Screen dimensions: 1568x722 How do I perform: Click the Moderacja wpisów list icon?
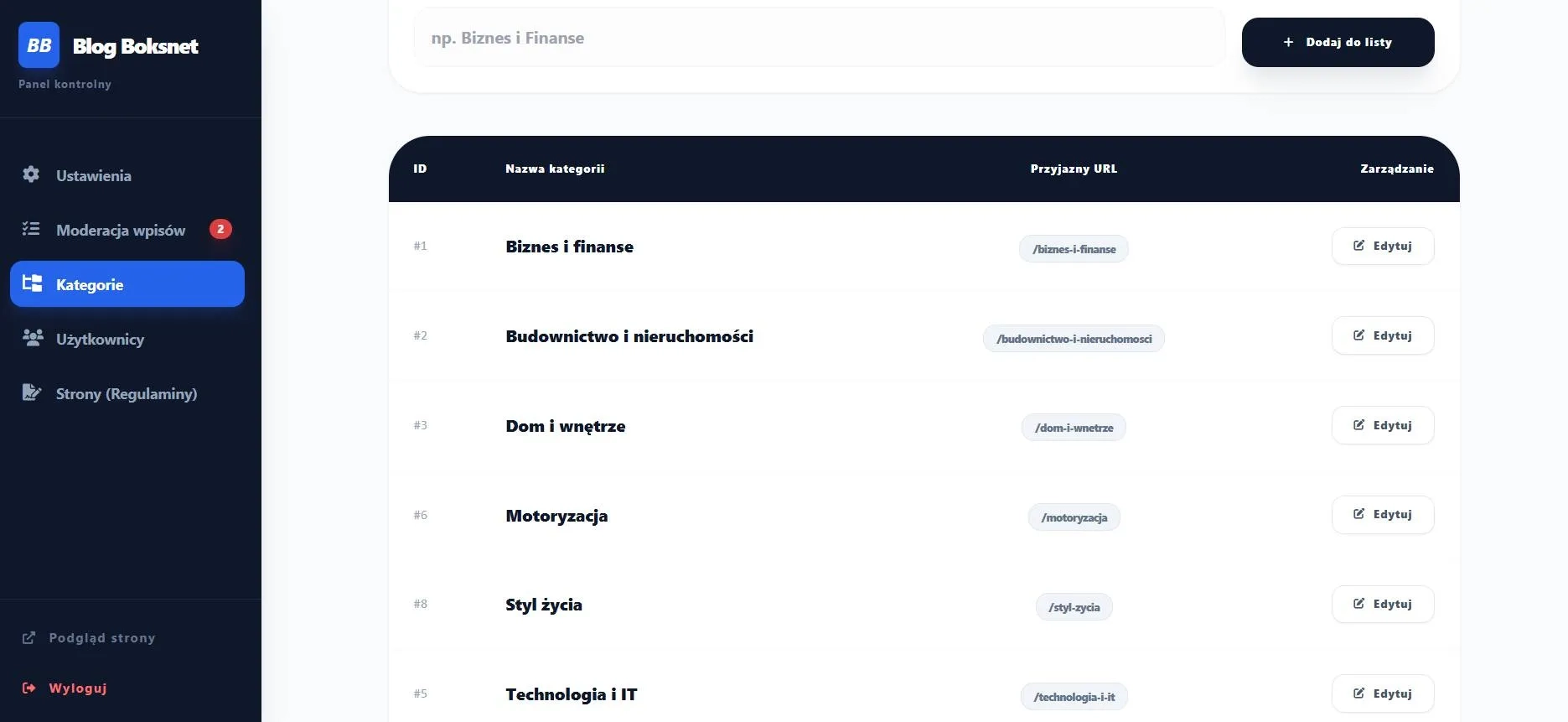31,229
